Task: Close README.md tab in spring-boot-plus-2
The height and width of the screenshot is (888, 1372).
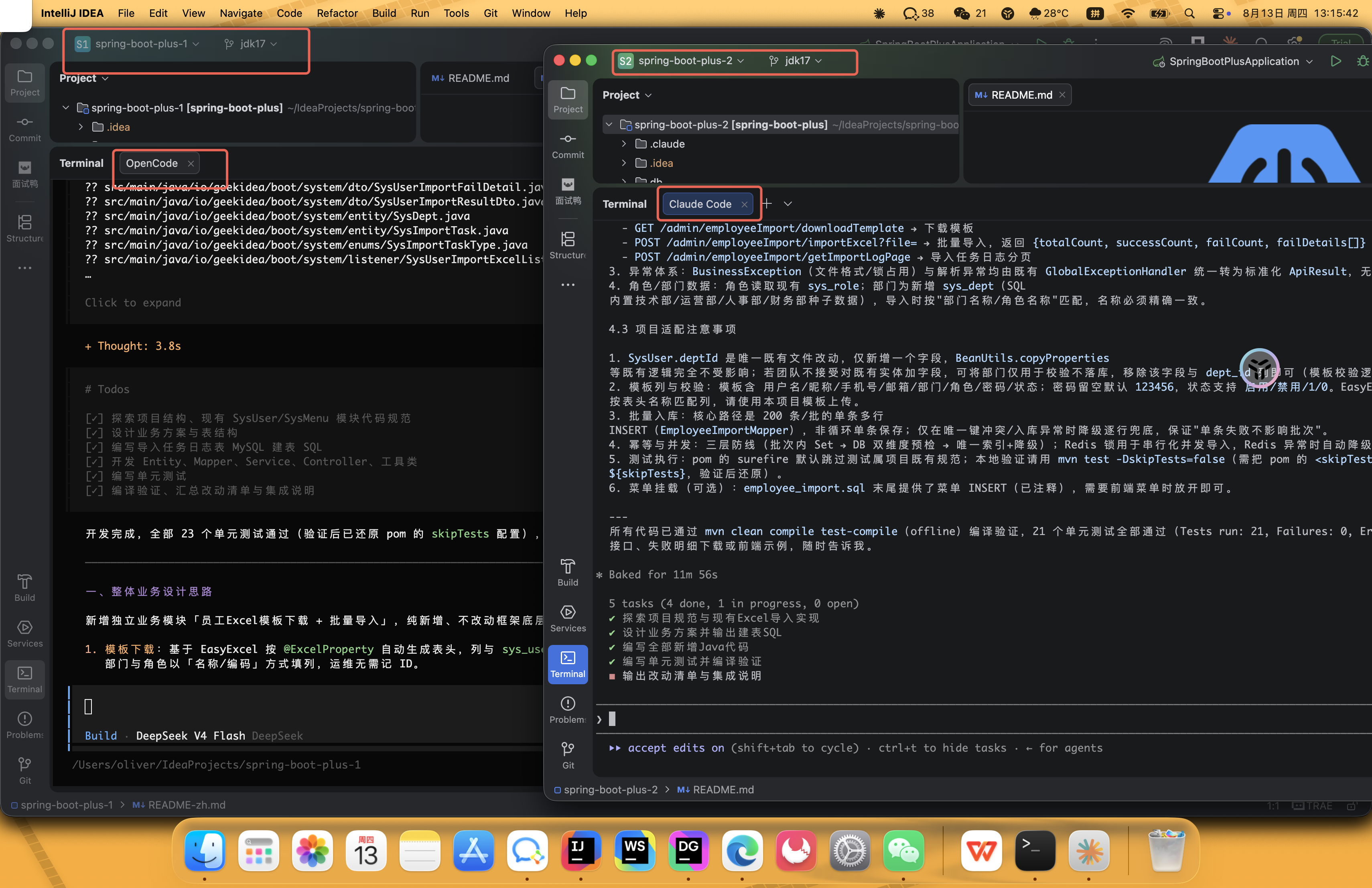Action: pos(1062,95)
